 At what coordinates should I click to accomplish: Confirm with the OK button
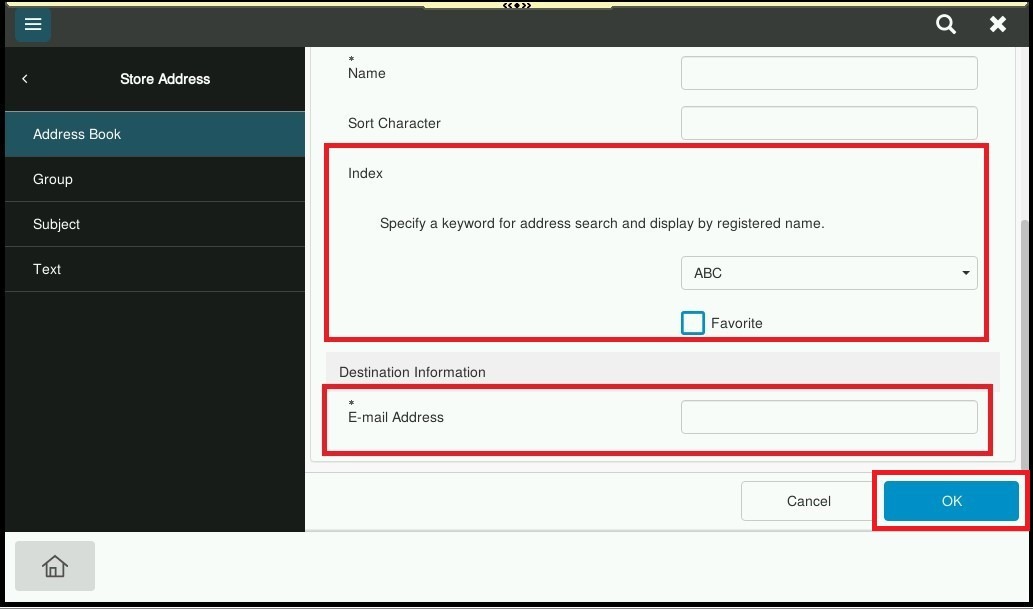951,501
